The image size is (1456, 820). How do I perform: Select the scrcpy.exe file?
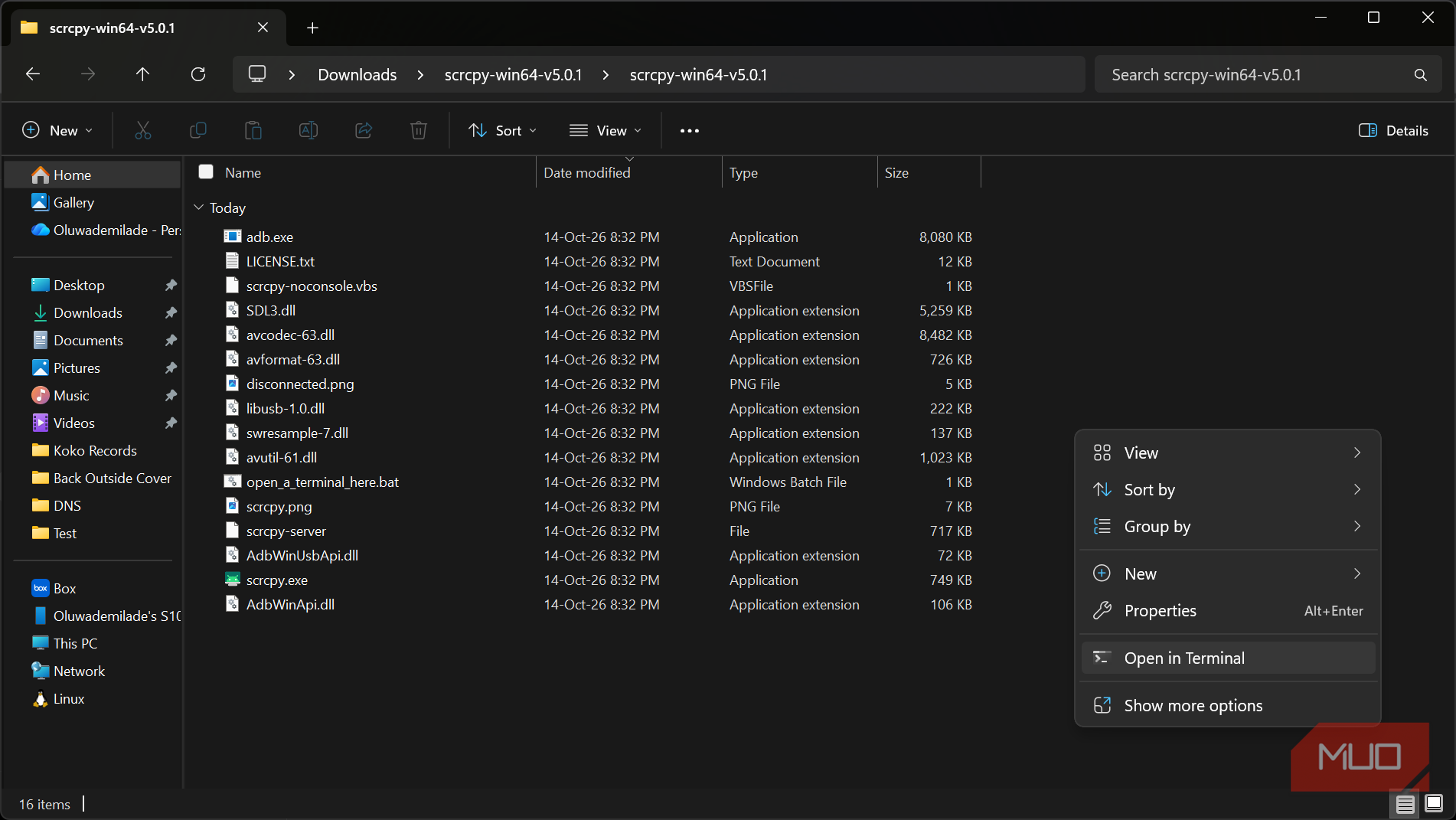point(277,580)
